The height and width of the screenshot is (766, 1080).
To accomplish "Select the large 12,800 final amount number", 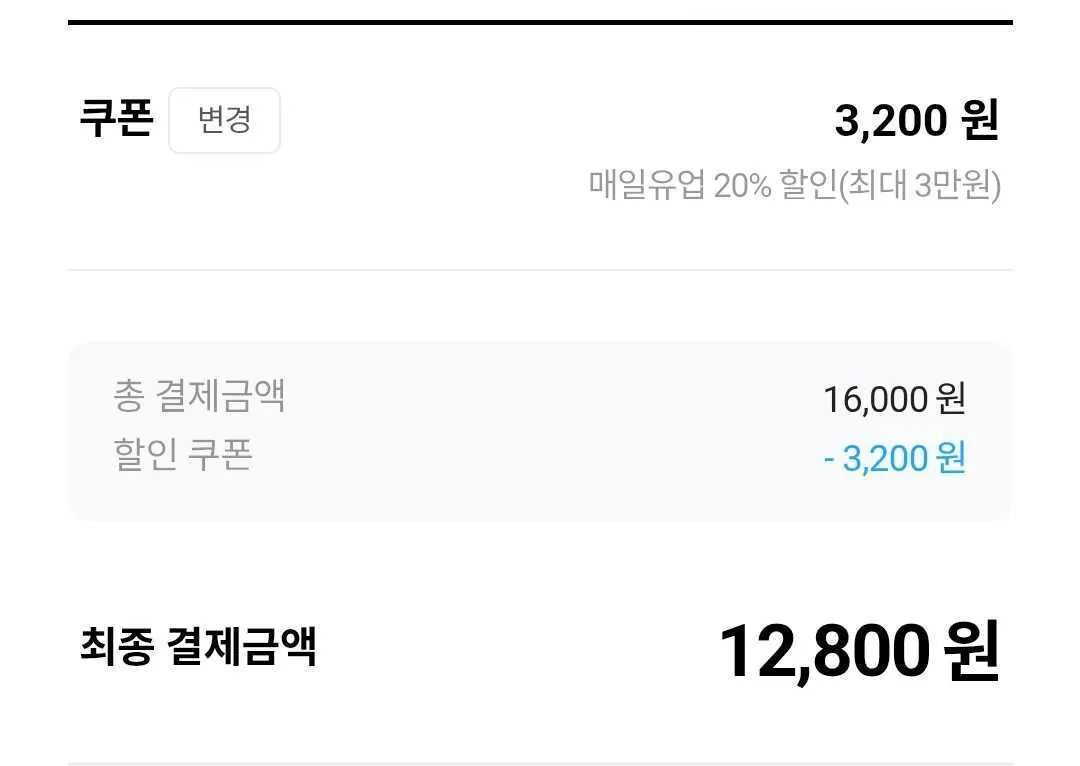I will click(x=824, y=652).
